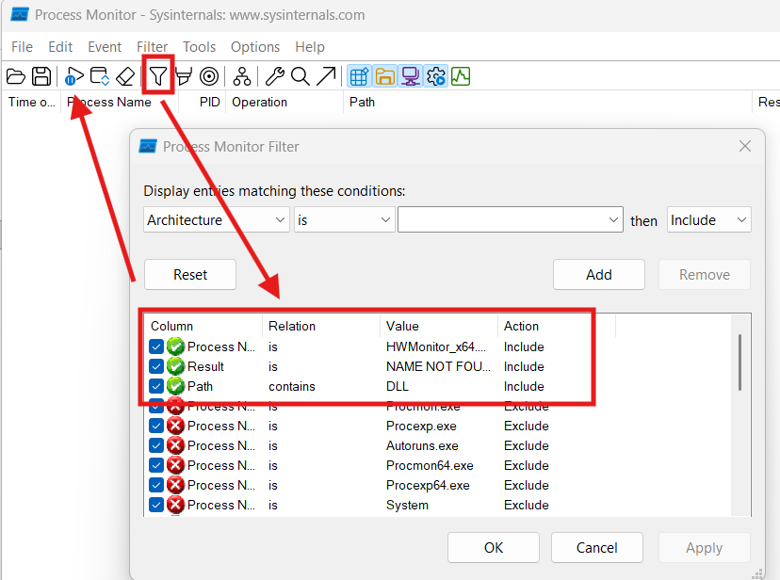Open event properties with the wrench icon
Screen dimensions: 780x580
point(275,77)
